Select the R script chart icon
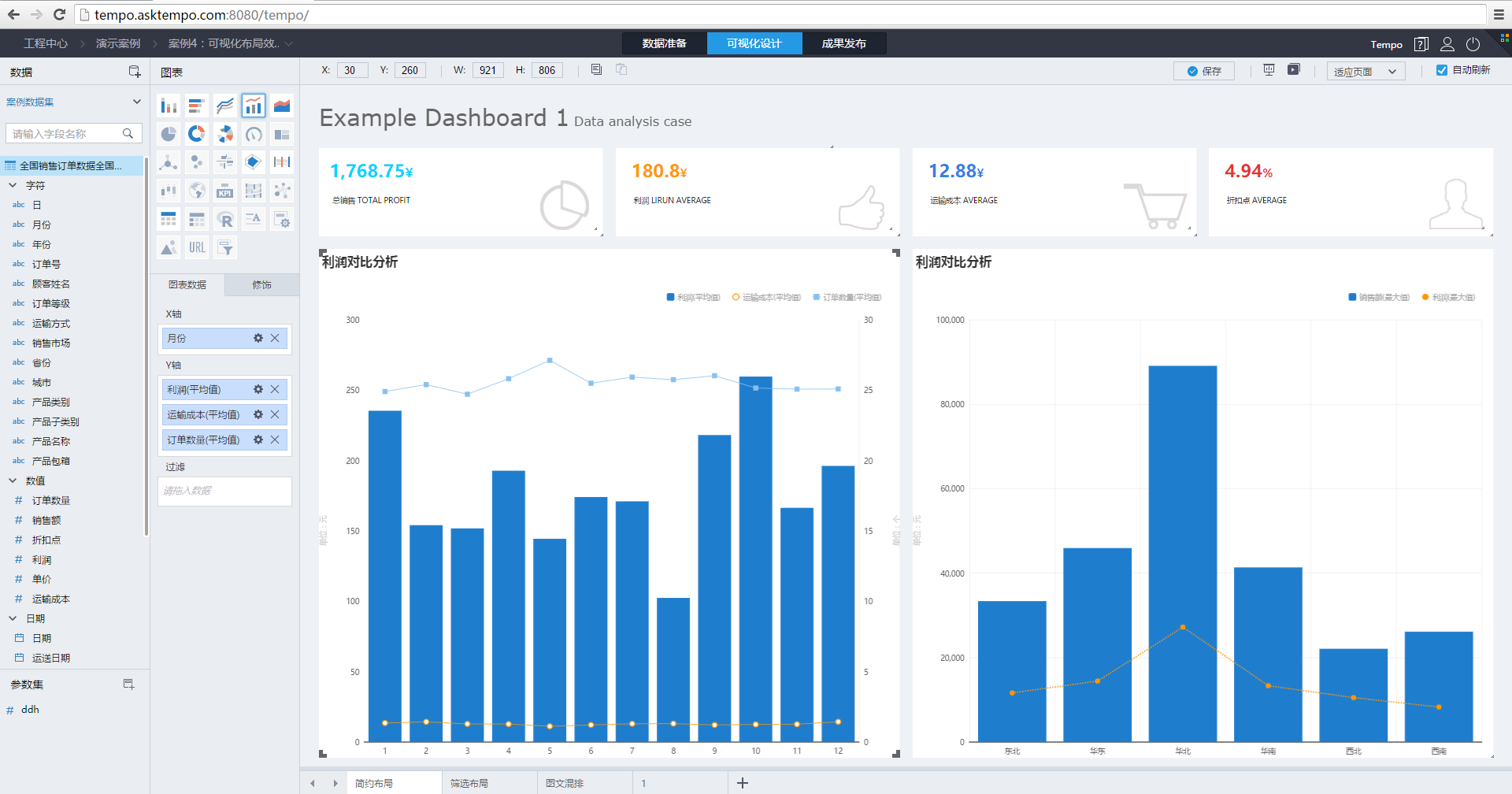Viewport: 1512px width, 794px height. point(225,219)
